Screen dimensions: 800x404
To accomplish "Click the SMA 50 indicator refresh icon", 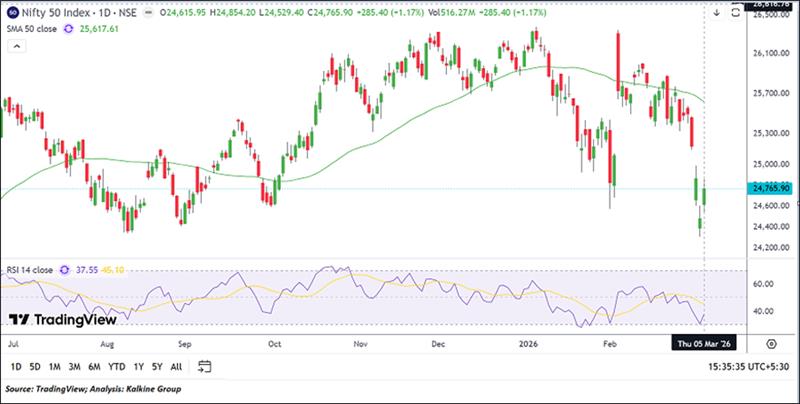I will click(x=68, y=30).
